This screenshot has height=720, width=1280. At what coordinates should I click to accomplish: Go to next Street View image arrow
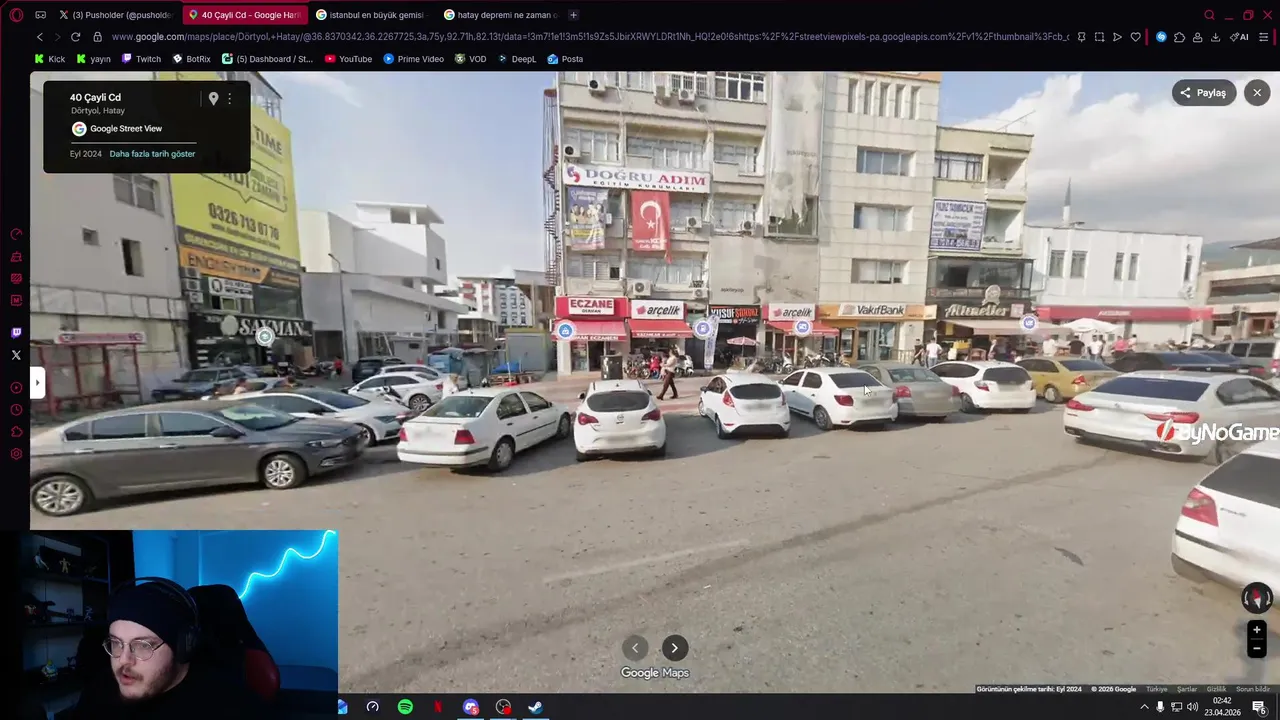[674, 648]
